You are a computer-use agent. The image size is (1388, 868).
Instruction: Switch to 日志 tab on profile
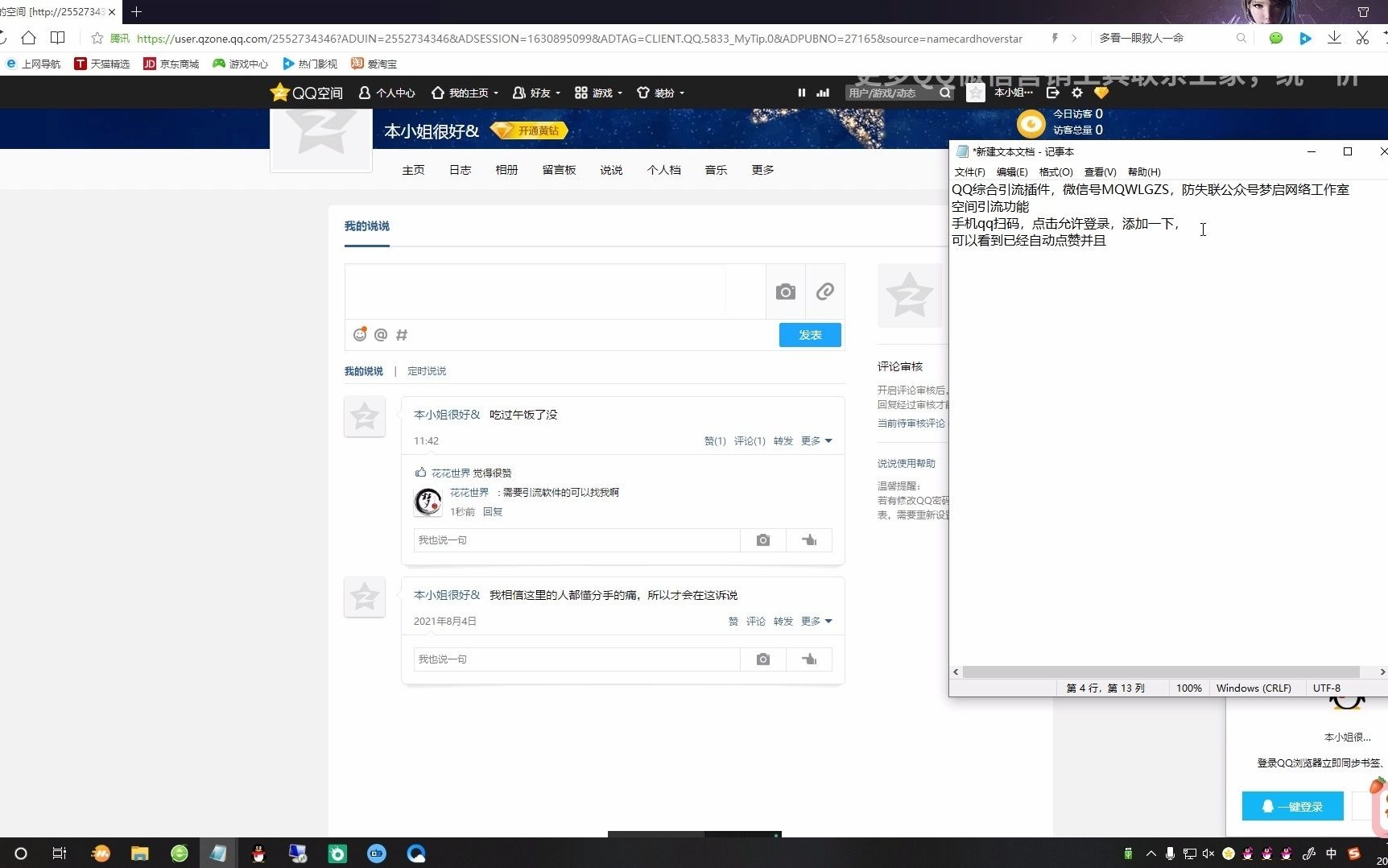(x=460, y=170)
